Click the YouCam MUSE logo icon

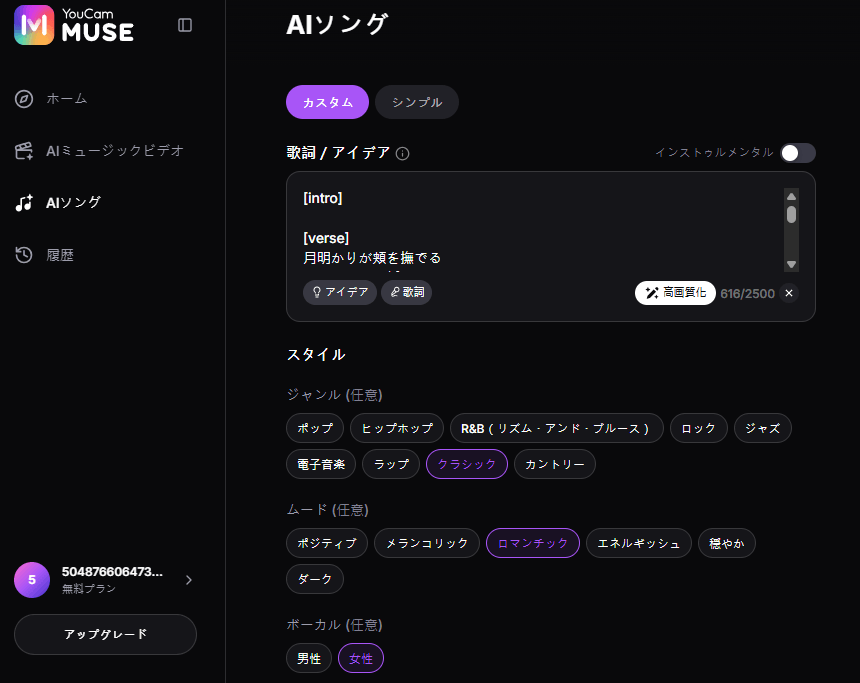pyautogui.click(x=34, y=25)
